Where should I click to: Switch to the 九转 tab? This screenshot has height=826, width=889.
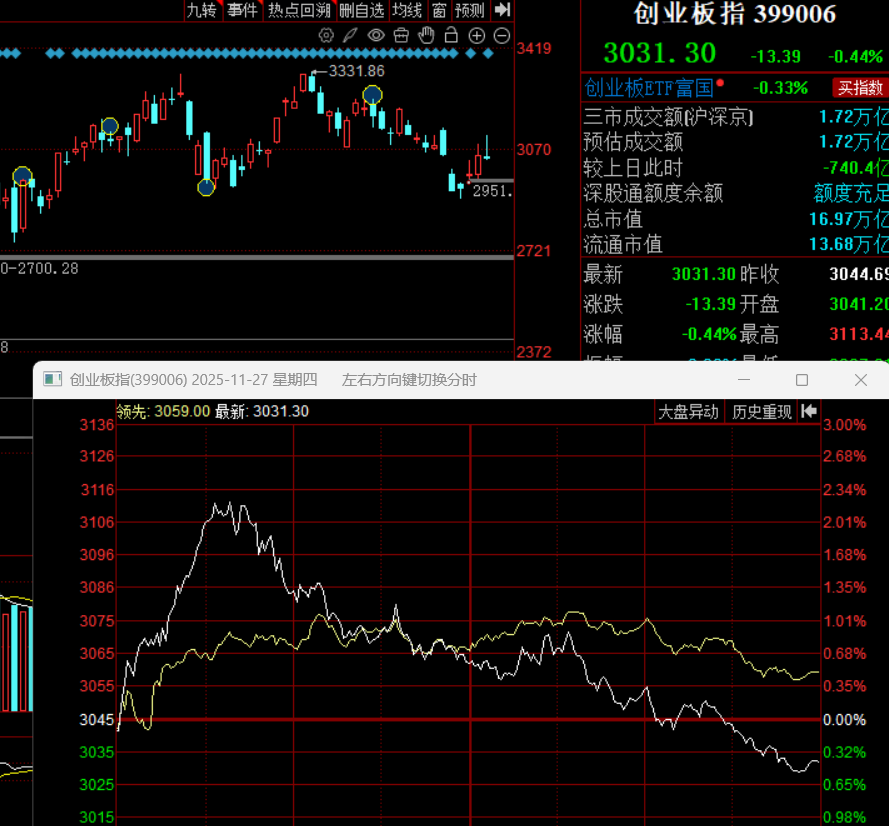tap(203, 11)
